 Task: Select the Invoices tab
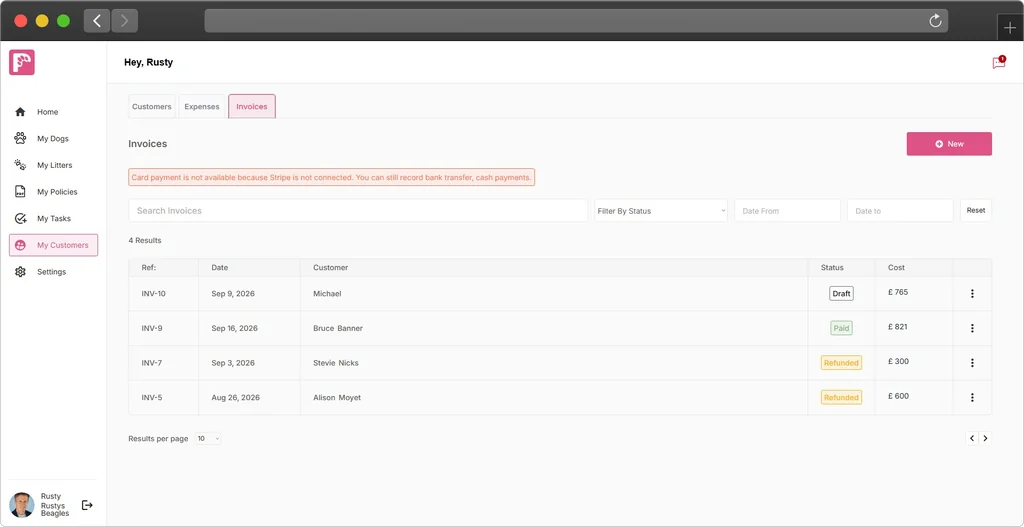[x=252, y=106]
